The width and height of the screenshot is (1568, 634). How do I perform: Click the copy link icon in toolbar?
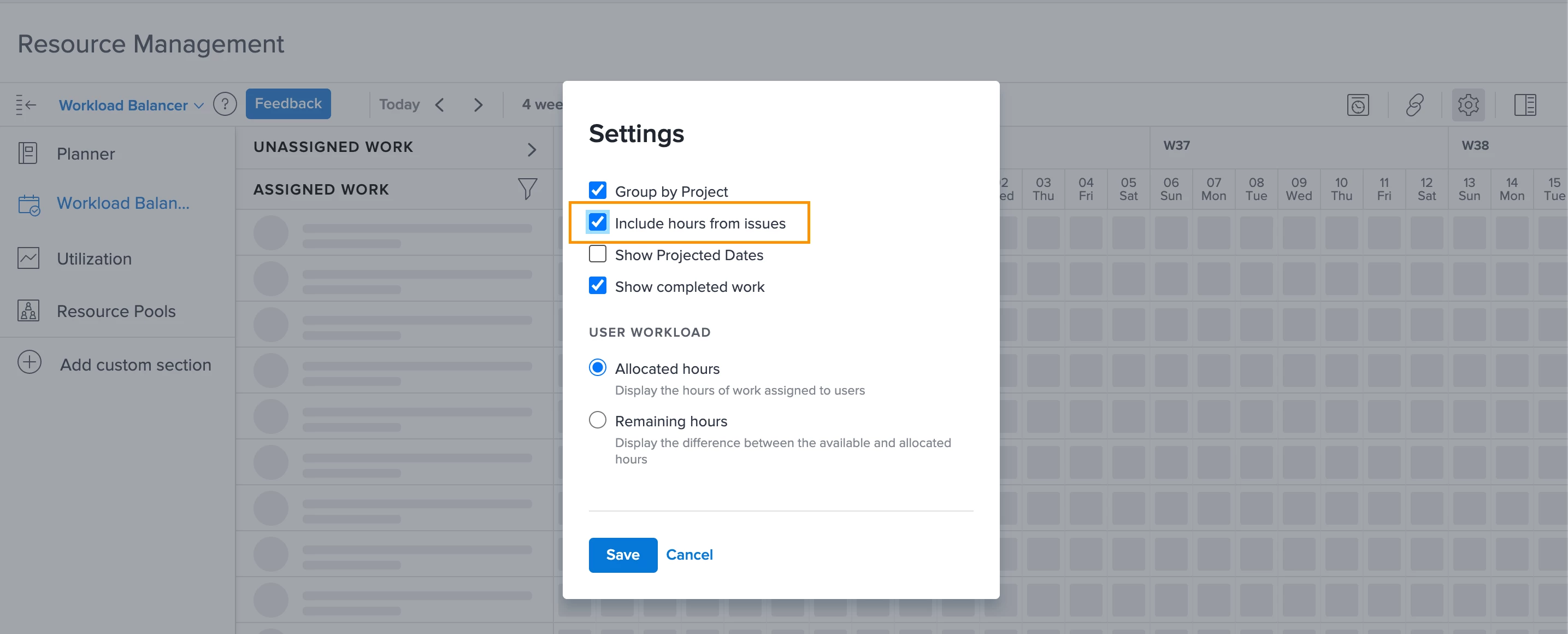[1414, 105]
